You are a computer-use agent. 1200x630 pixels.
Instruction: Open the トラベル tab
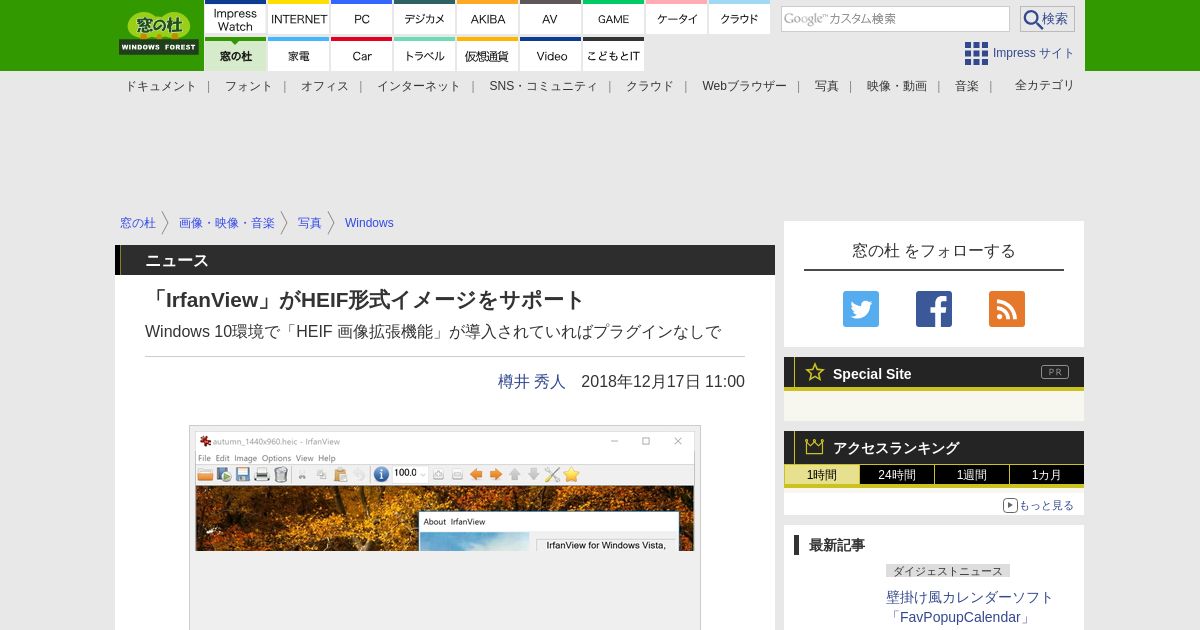[425, 55]
